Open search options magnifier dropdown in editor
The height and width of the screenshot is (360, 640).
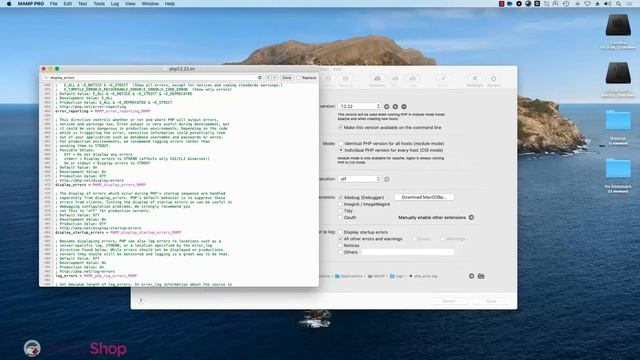tap(46, 78)
